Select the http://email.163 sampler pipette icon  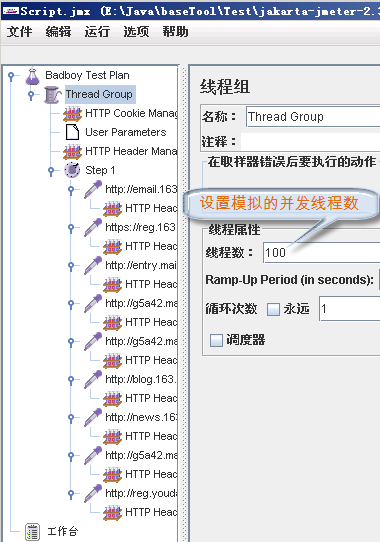coord(93,189)
